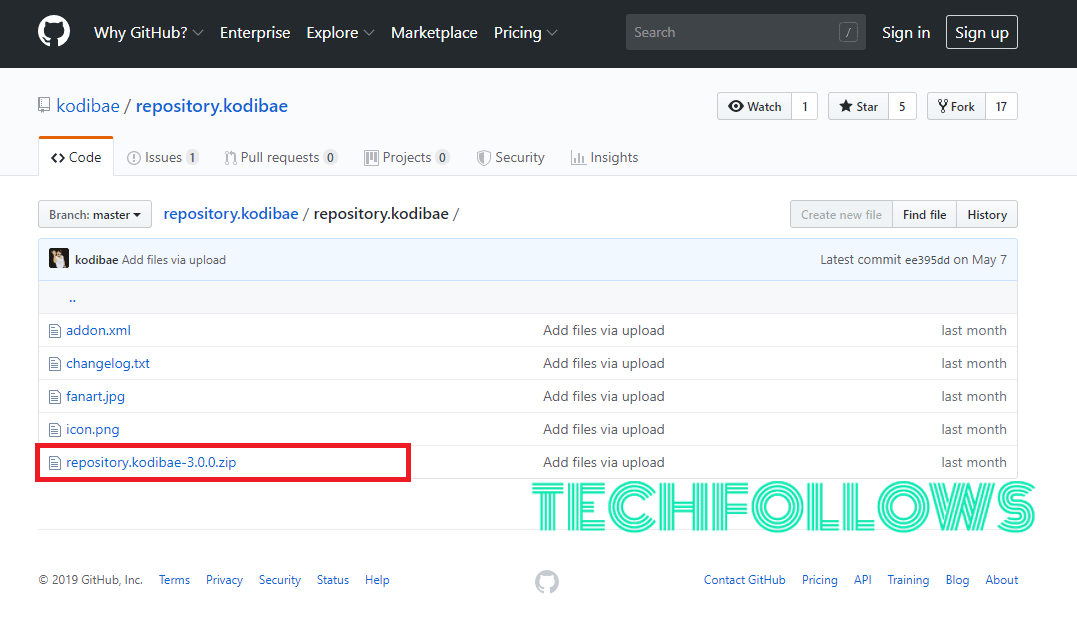Open fanart.jpg file
Screen dimensions: 1077x627
pos(95,396)
